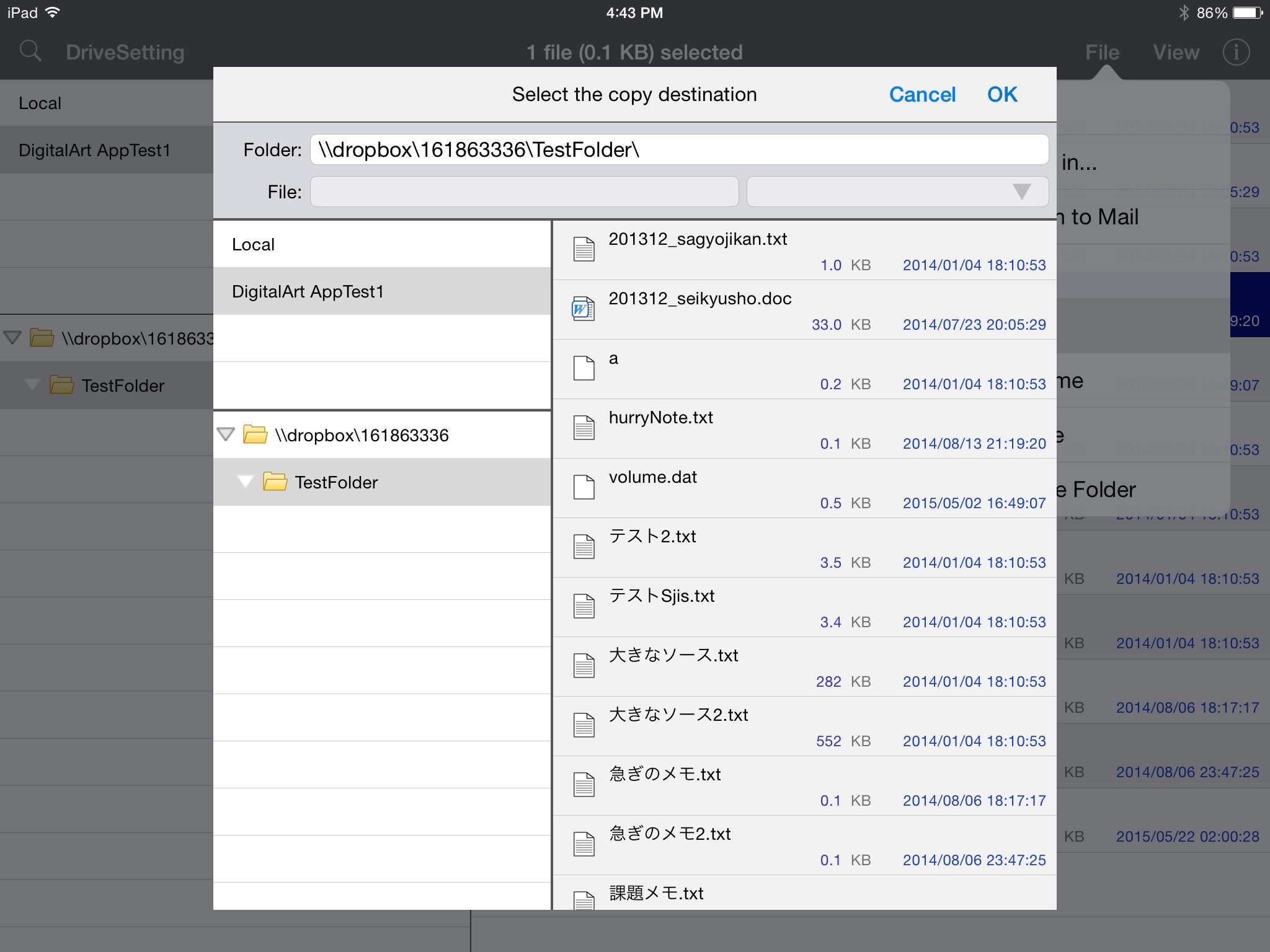Select 急ぎのメモ.txt filename
Image resolution: width=1270 pixels, height=952 pixels.
665,774
